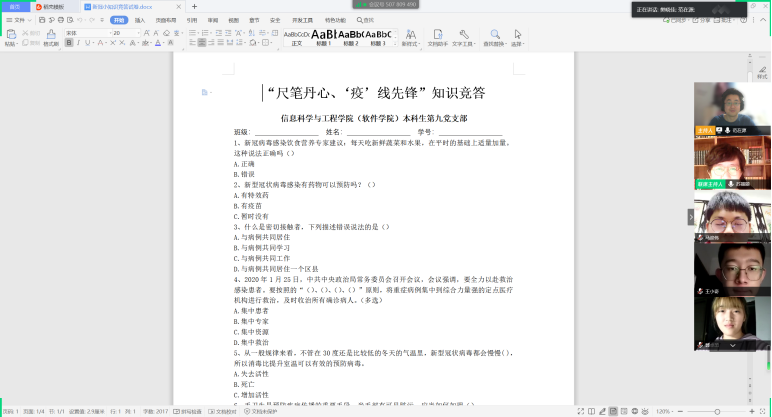This screenshot has height=417, width=772.
Task: Click the Paste icon in the ribbon
Action: pos(10,35)
